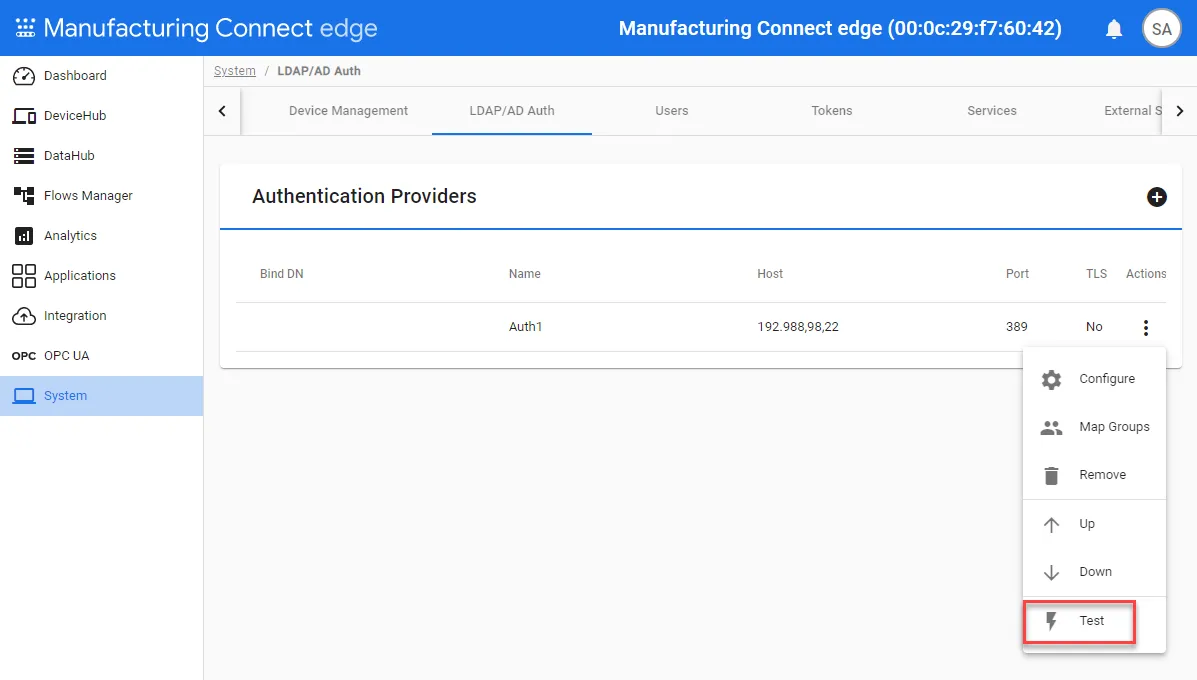
Task: Navigate to DeviceHub in the sidebar
Action: tap(102, 116)
